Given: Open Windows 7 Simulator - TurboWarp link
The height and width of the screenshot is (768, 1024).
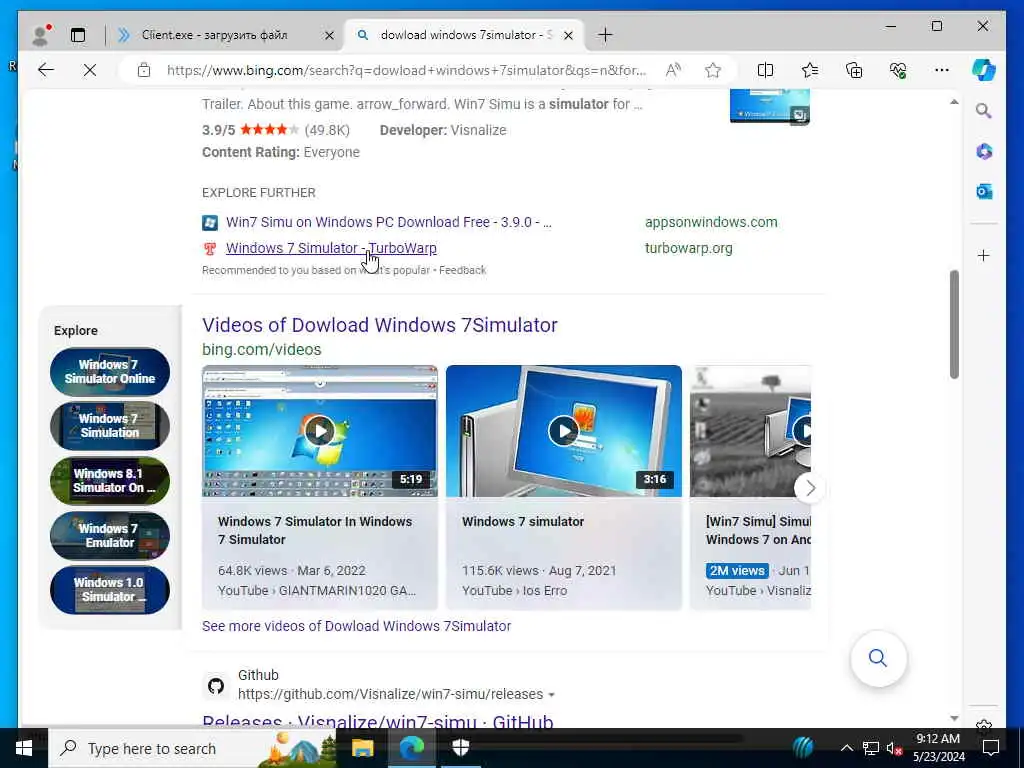Looking at the screenshot, I should tap(331, 248).
